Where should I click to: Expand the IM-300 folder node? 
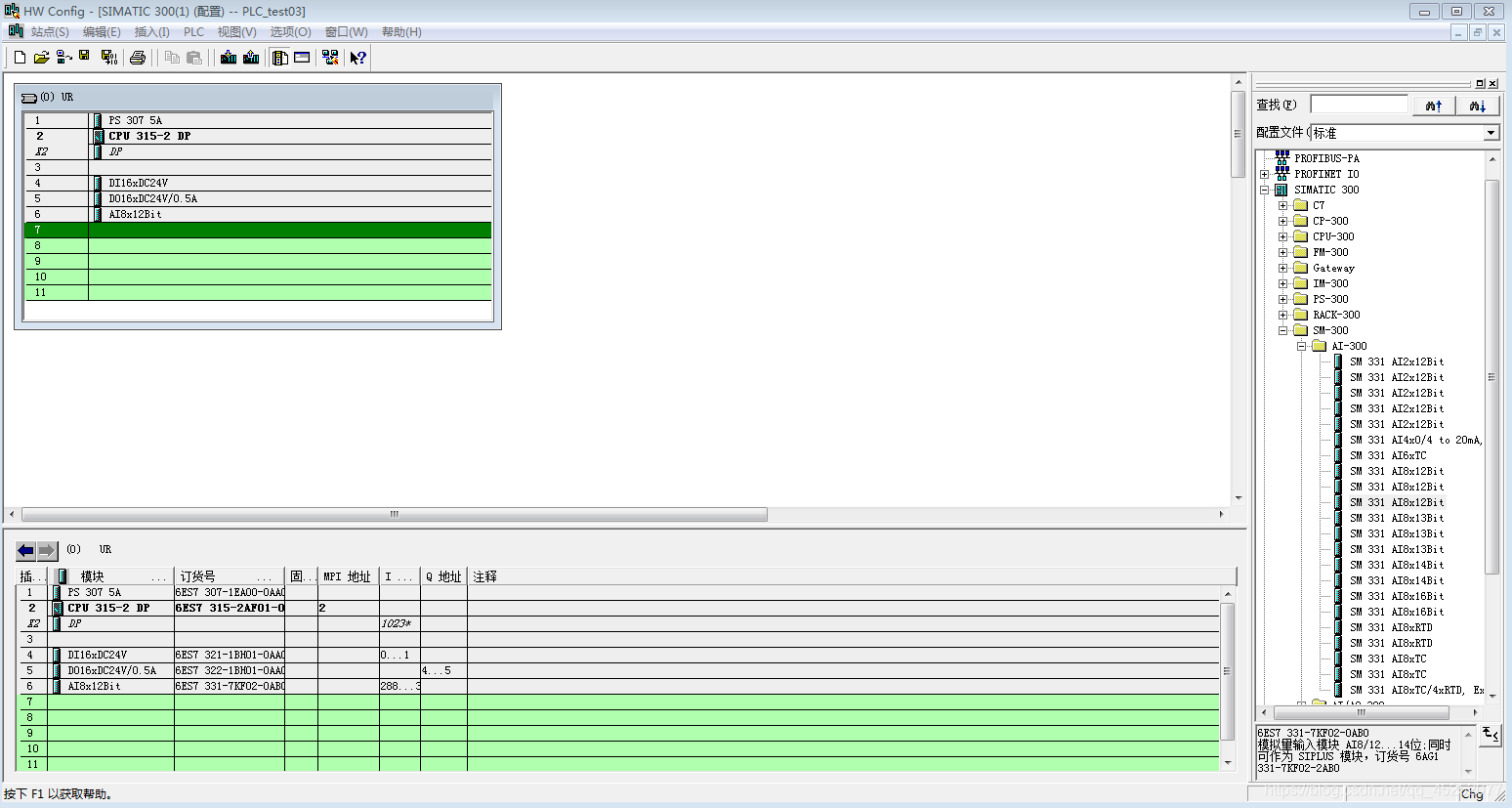tap(1283, 283)
